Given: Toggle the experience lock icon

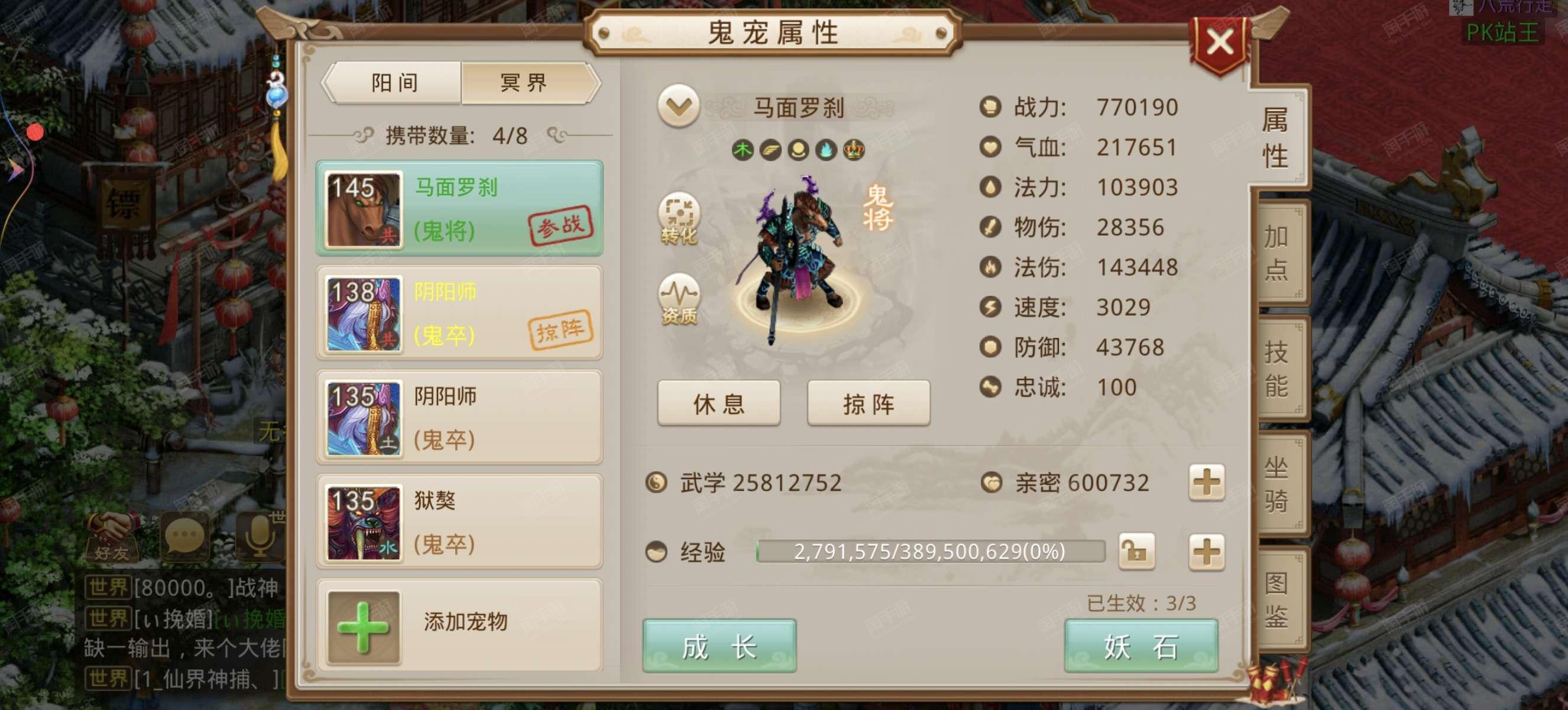Looking at the screenshot, I should (1136, 552).
